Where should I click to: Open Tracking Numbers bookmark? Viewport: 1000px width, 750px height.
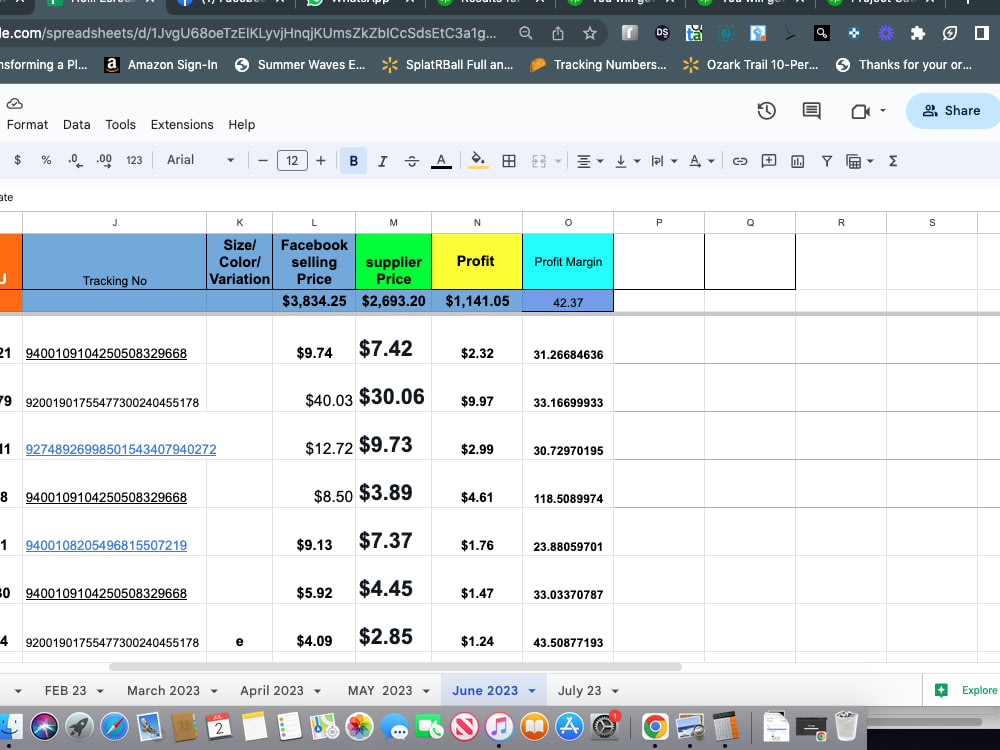598,64
